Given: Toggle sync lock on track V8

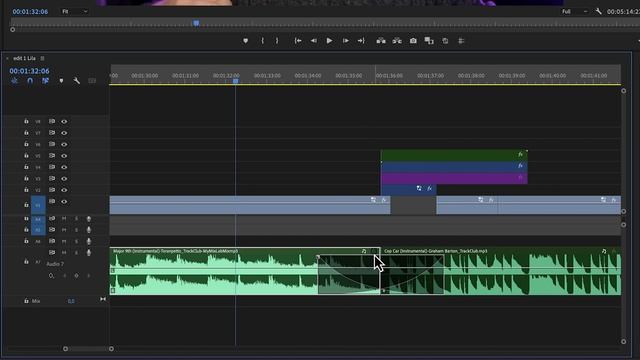Looking at the screenshot, I should click(52, 121).
